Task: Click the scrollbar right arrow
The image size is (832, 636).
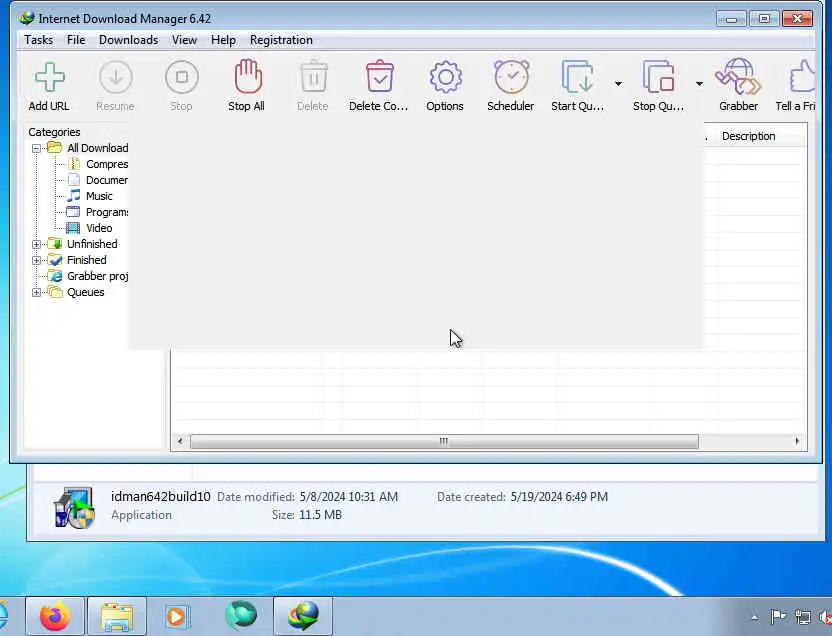Action: click(x=797, y=441)
